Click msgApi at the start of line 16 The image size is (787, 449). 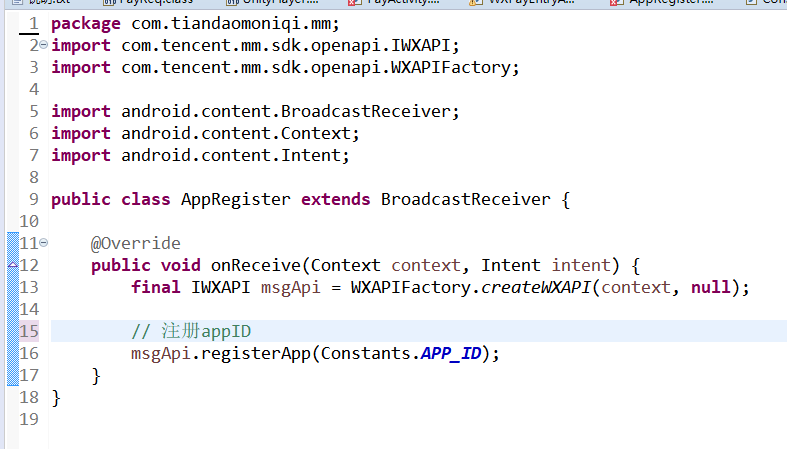(161, 354)
